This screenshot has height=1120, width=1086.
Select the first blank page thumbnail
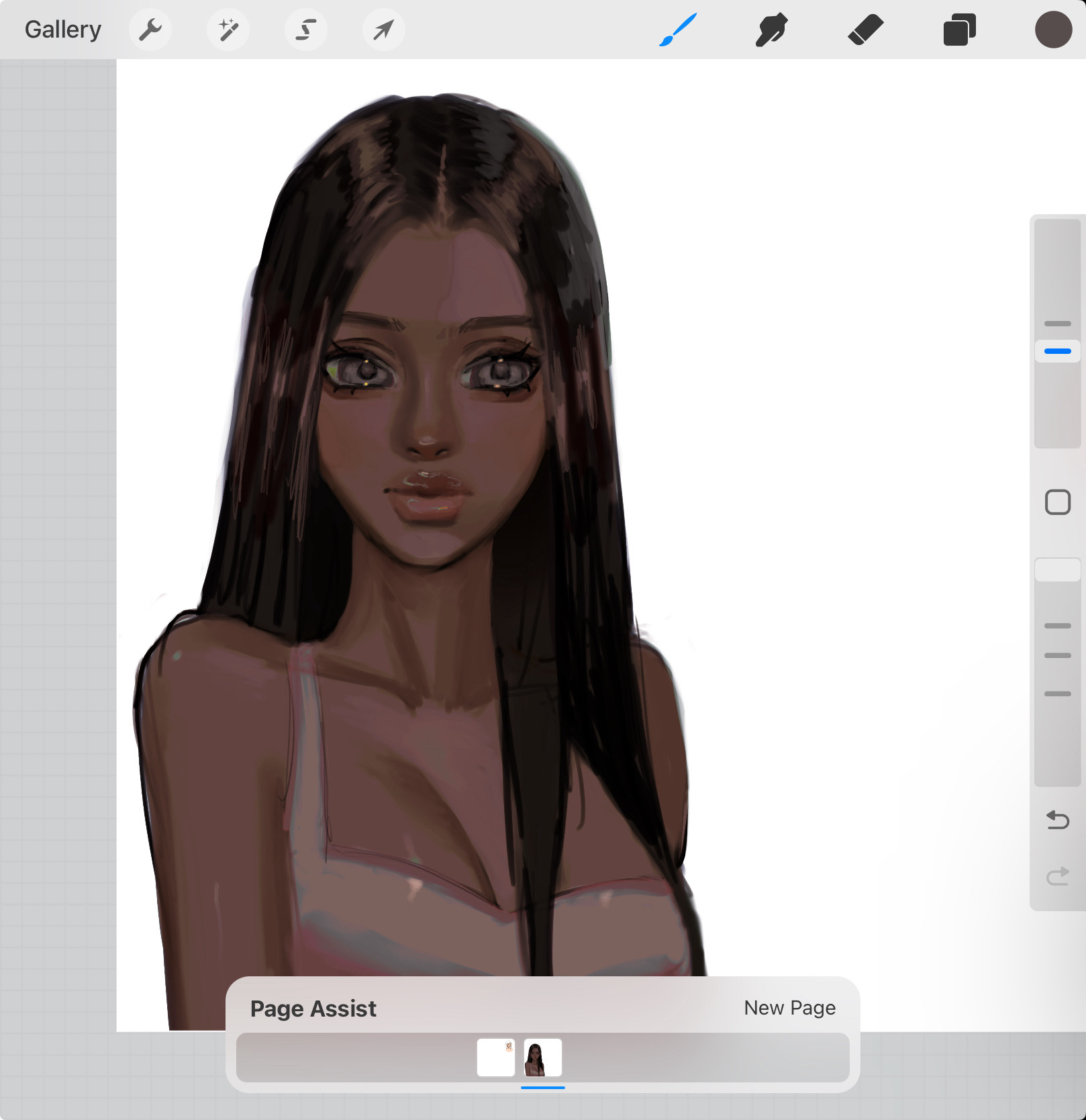coord(496,1058)
